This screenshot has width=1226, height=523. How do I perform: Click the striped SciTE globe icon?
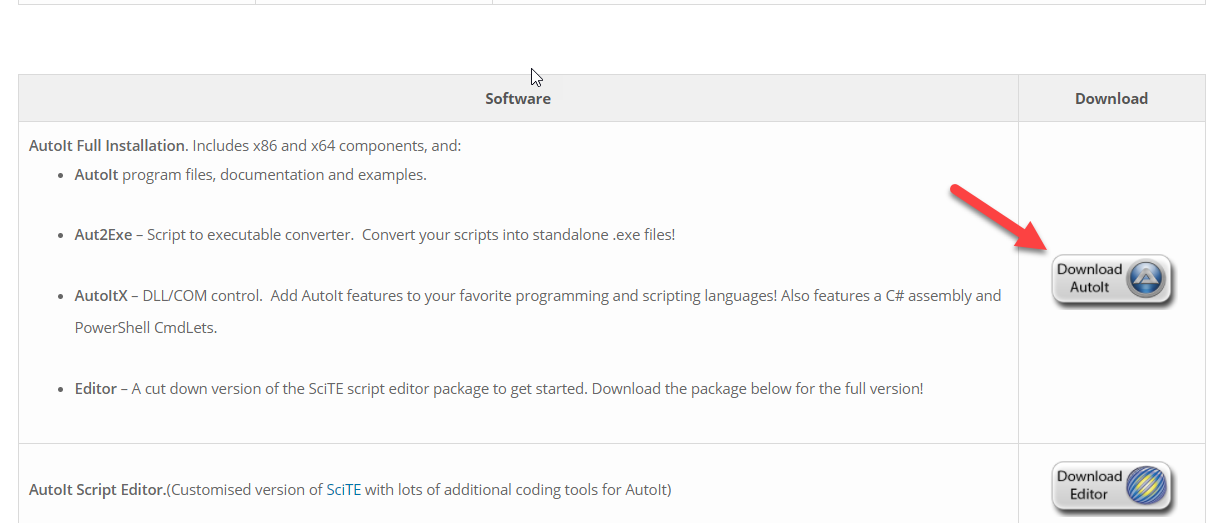(1146, 487)
